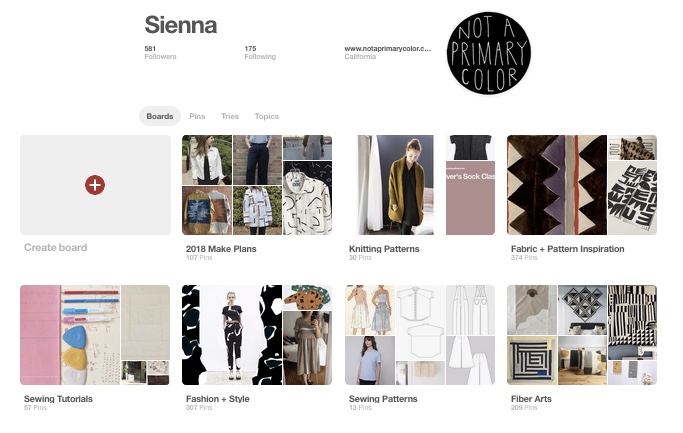The height and width of the screenshot is (433, 683).
Task: Click the Sienna profile name heading
Action: pyautogui.click(x=181, y=25)
